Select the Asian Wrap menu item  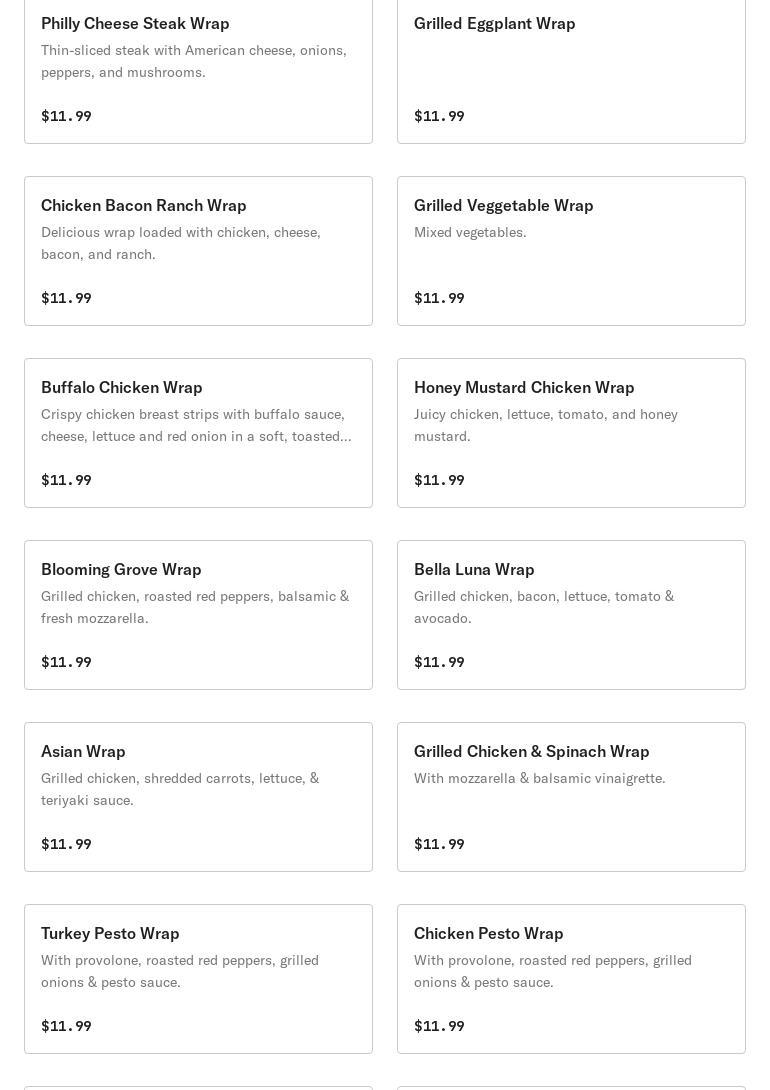coord(198,797)
